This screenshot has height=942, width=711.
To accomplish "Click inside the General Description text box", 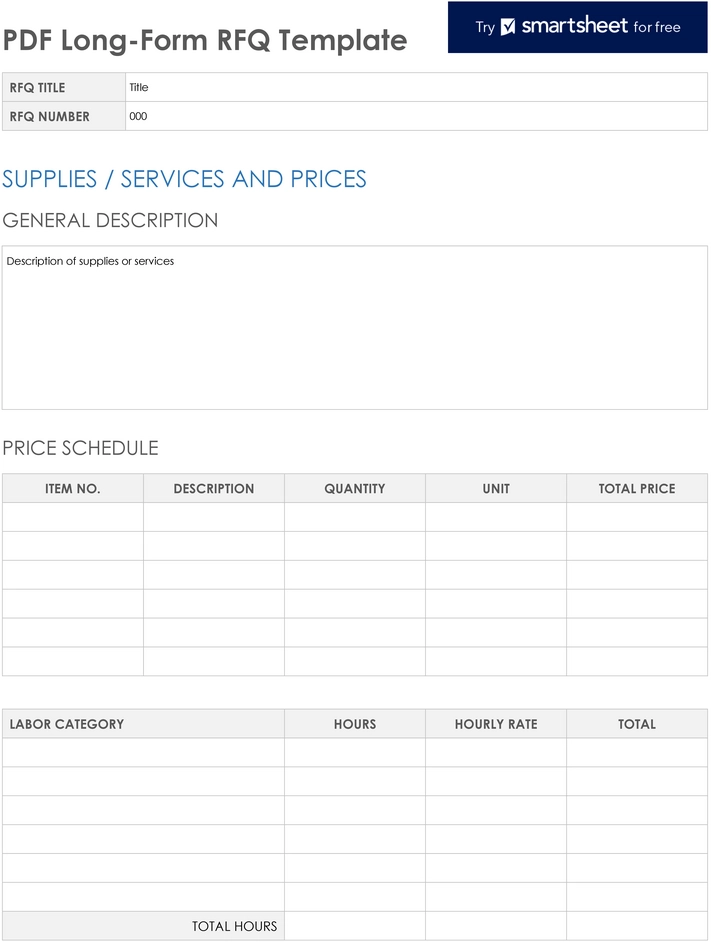I will (x=355, y=327).
